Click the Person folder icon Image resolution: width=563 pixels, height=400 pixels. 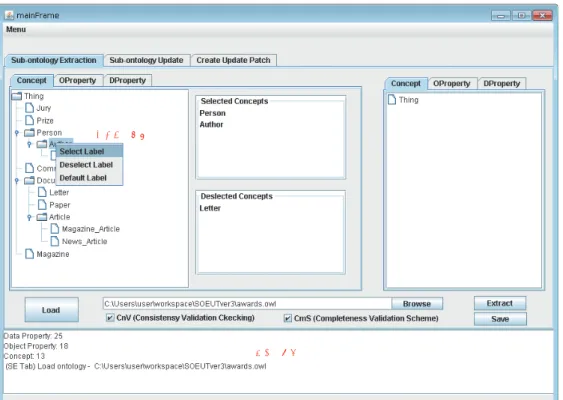29,132
